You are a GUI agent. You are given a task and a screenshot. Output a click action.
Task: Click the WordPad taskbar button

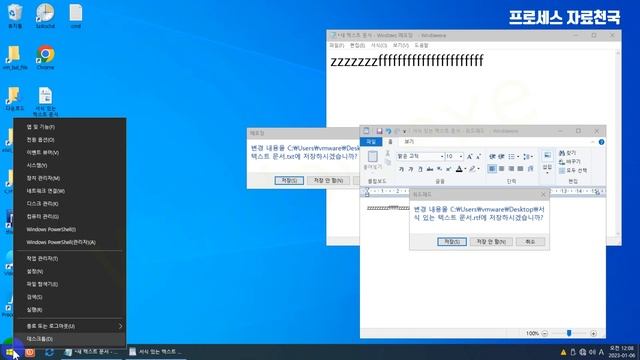pos(155,352)
